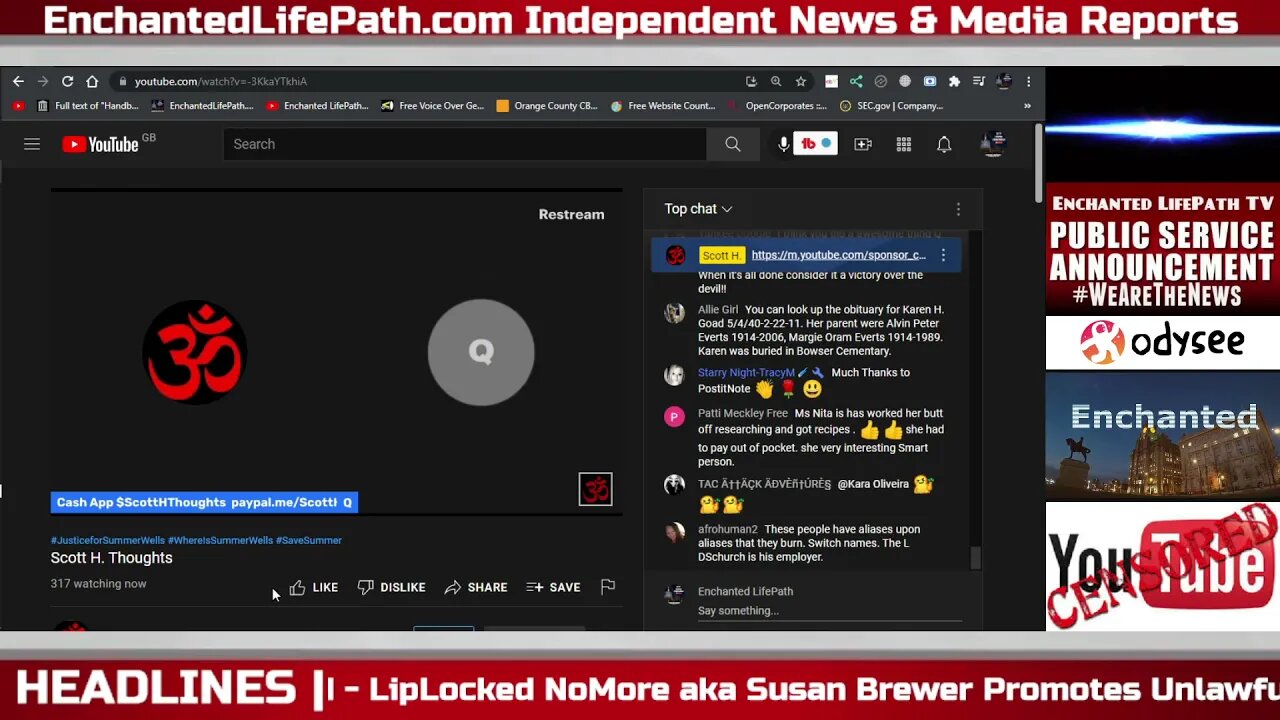Open live chat three-dot options
Screen dimensions: 1280x720
point(958,209)
